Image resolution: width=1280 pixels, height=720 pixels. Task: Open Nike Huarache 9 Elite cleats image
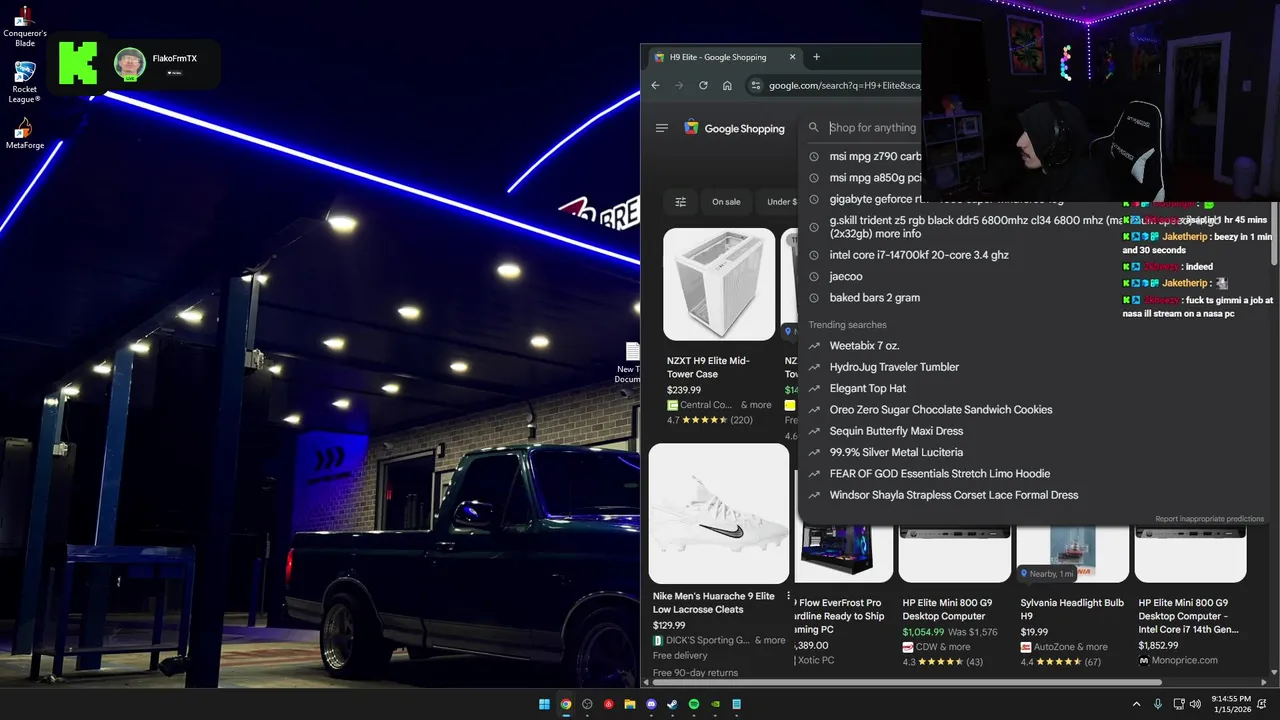[719, 513]
